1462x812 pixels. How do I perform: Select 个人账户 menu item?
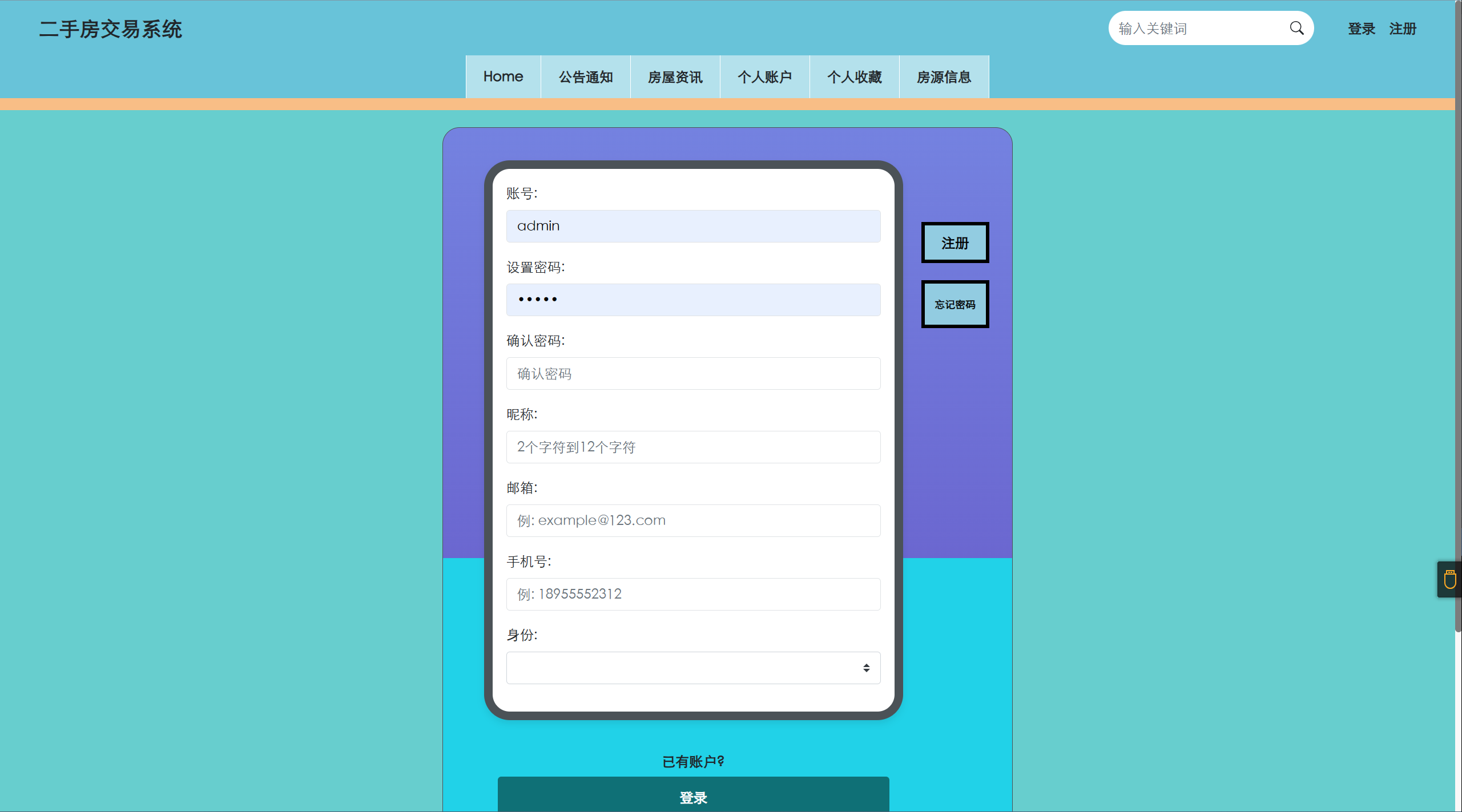click(x=764, y=76)
